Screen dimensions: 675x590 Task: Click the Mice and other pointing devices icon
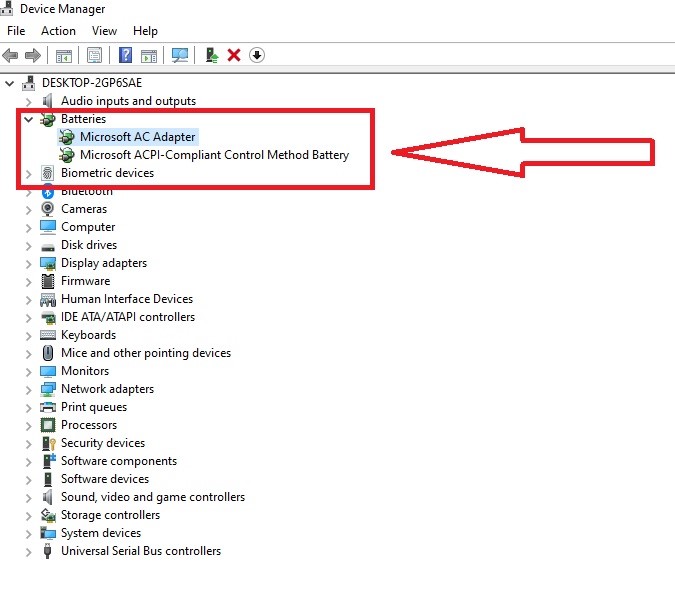[x=48, y=353]
